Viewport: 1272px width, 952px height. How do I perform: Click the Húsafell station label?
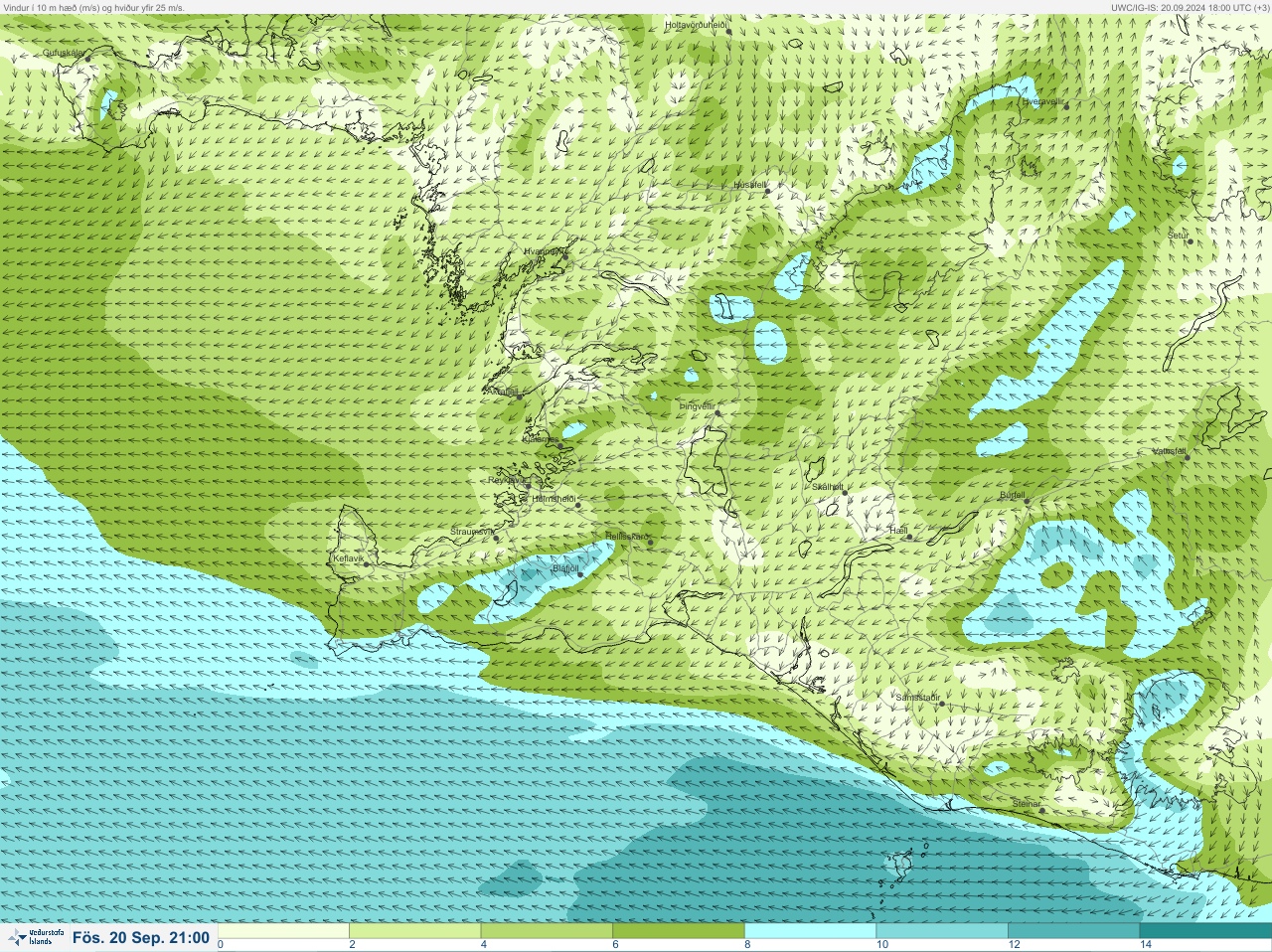(x=750, y=185)
